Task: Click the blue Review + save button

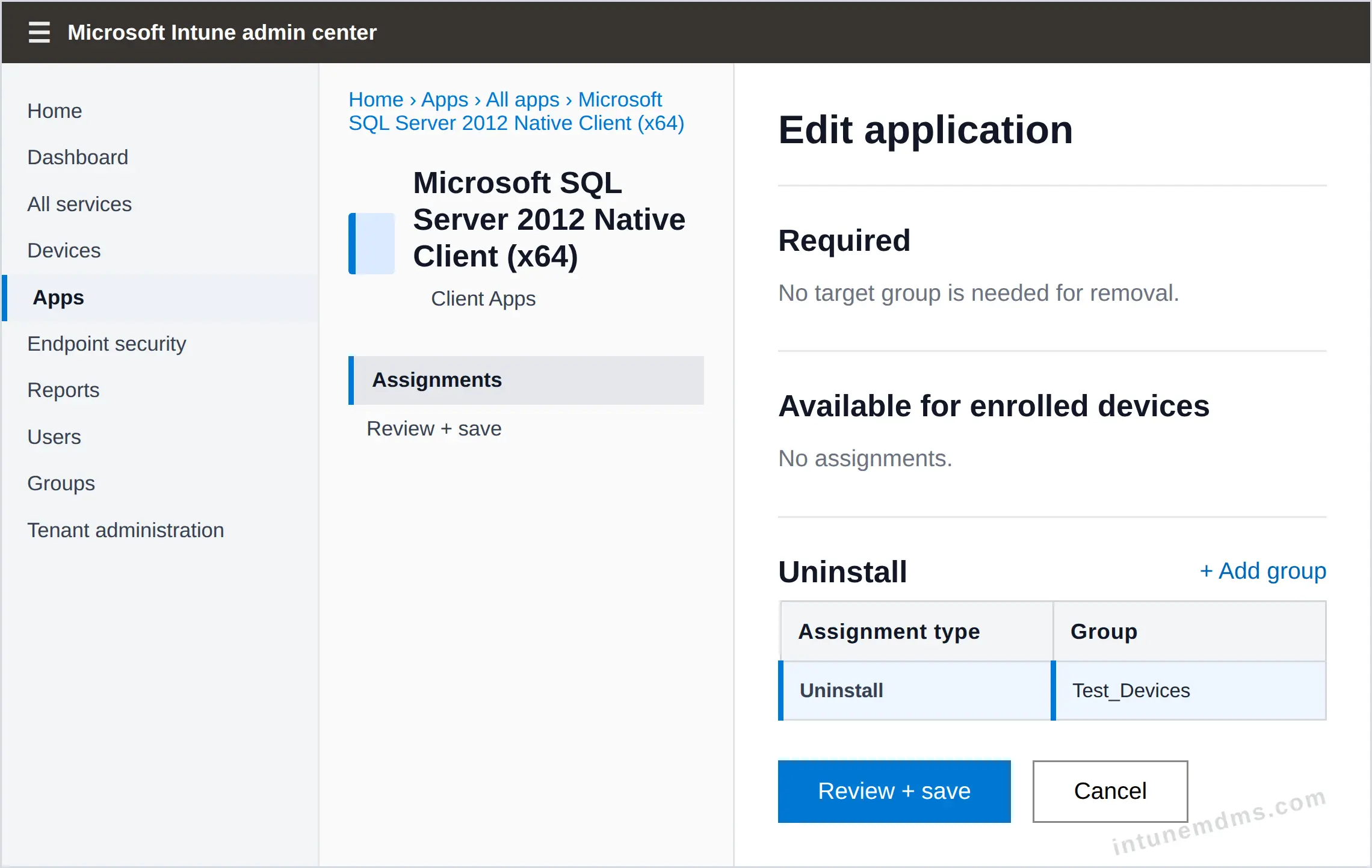Action: coord(894,791)
